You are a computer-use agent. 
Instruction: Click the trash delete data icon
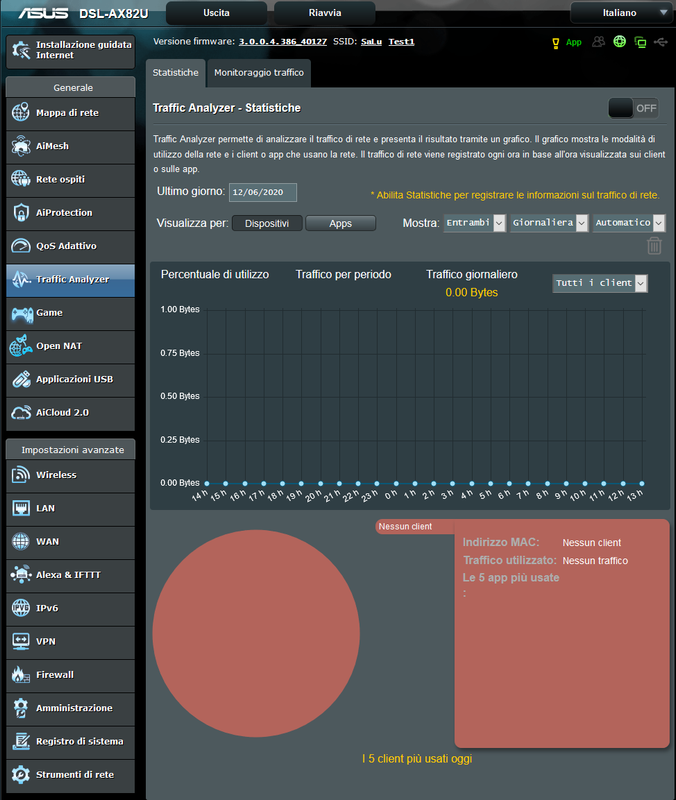(x=654, y=245)
